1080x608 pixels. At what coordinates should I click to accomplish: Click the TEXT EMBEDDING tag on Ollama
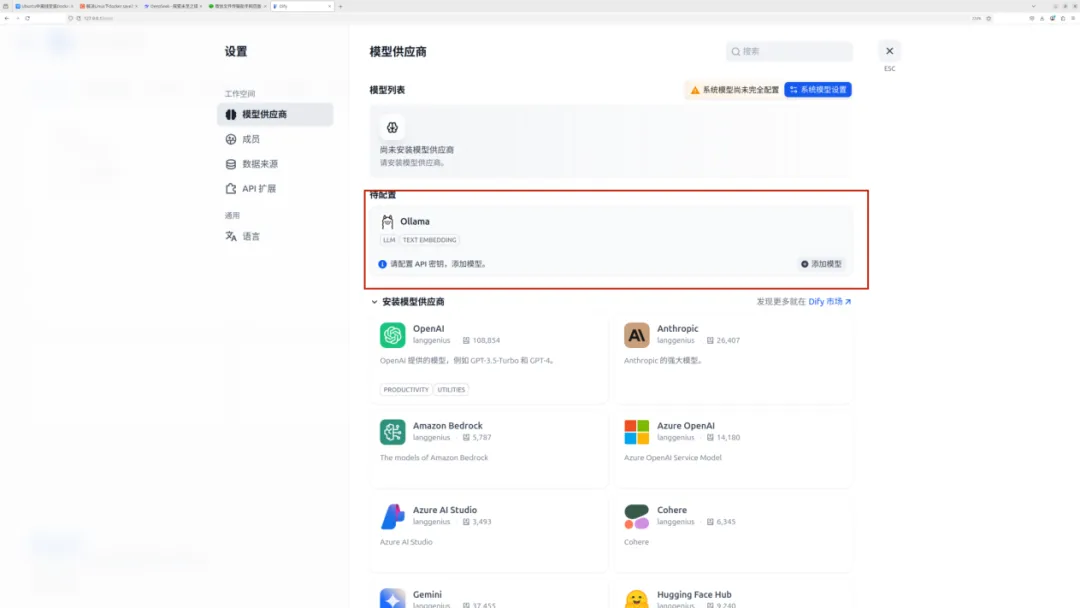(429, 240)
